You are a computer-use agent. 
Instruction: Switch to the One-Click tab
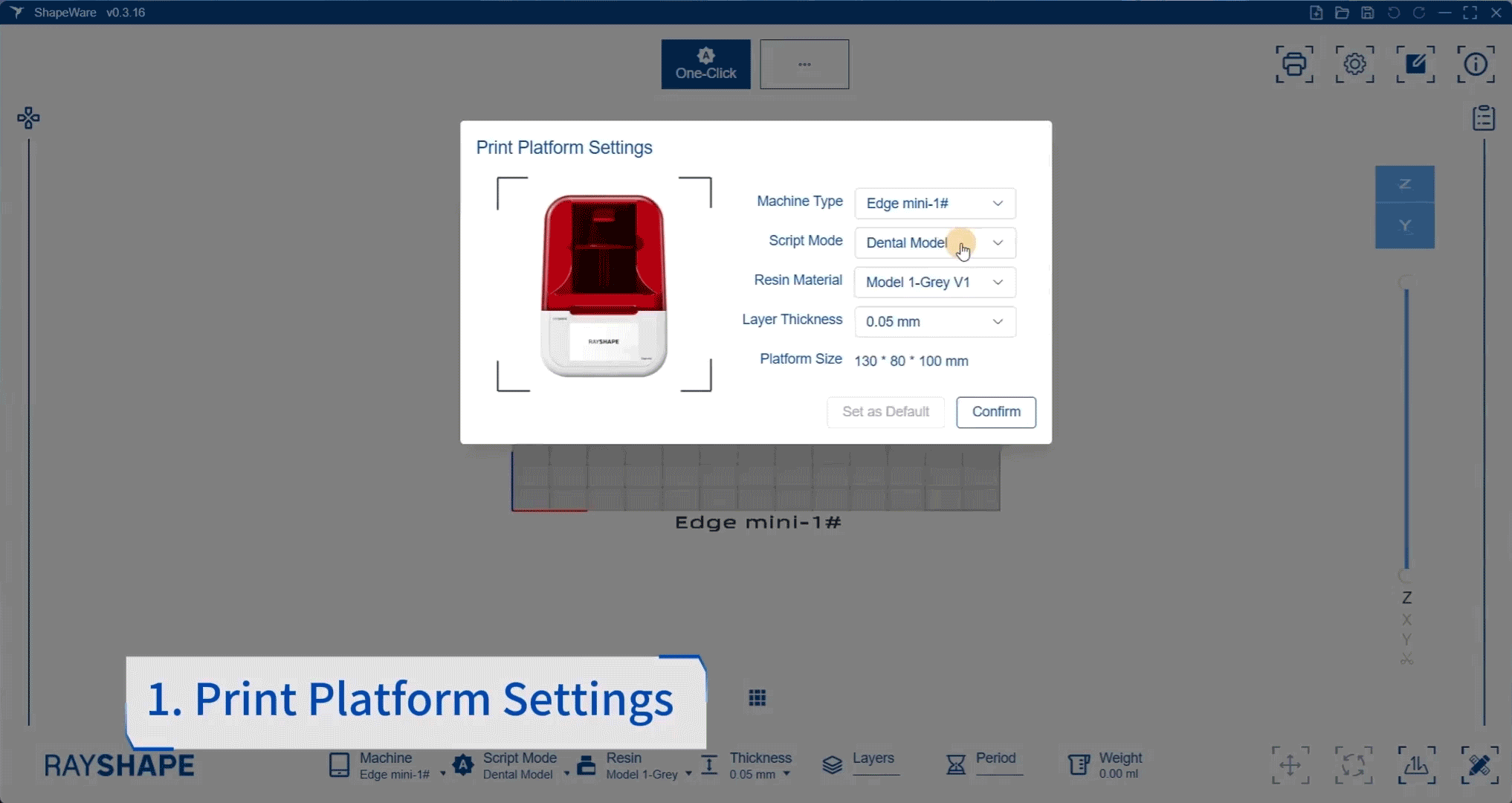click(705, 64)
